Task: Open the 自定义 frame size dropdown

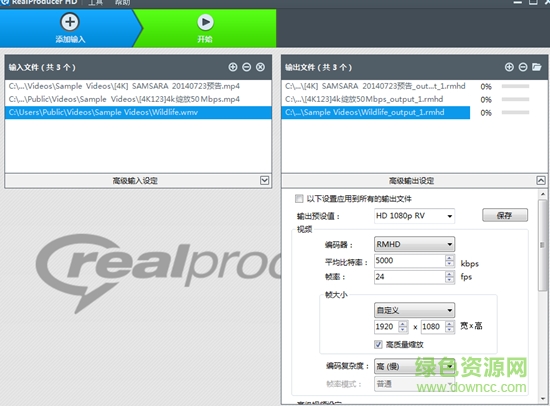Action: click(414, 310)
